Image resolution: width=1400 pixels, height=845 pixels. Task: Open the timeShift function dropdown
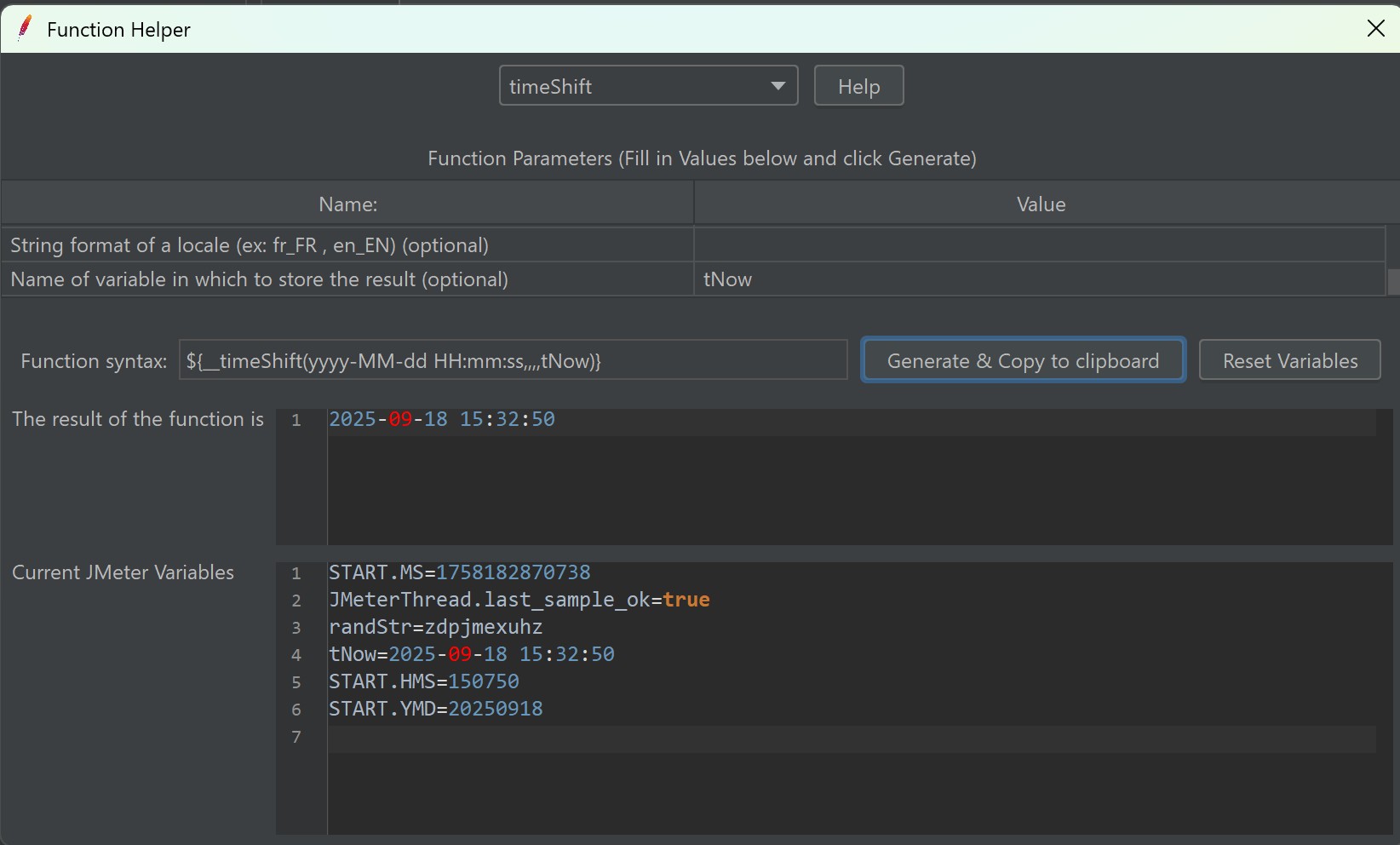pyautogui.click(x=648, y=86)
